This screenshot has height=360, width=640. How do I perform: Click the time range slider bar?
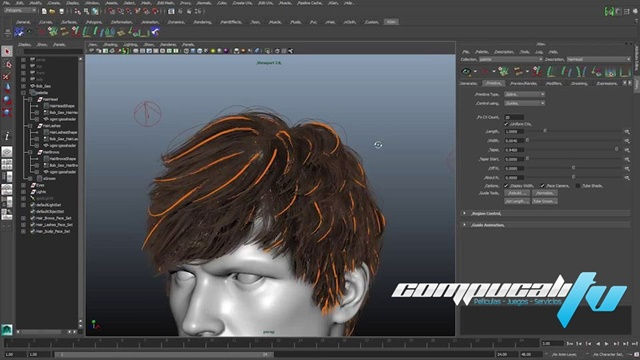click(164, 355)
